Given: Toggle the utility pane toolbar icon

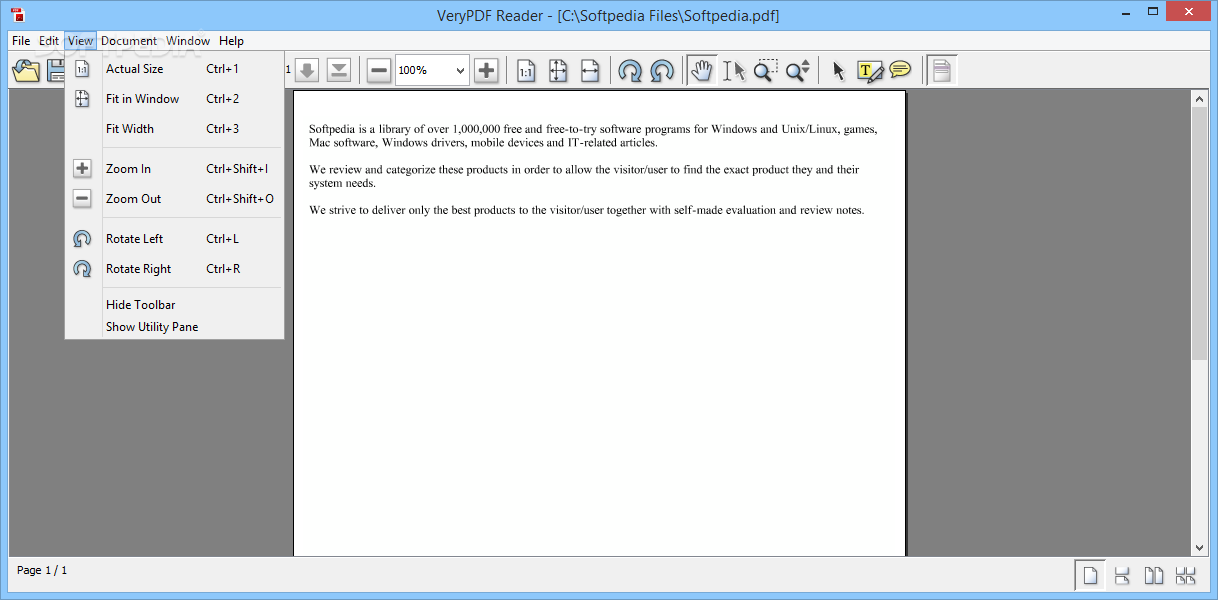Looking at the screenshot, I should tap(941, 70).
